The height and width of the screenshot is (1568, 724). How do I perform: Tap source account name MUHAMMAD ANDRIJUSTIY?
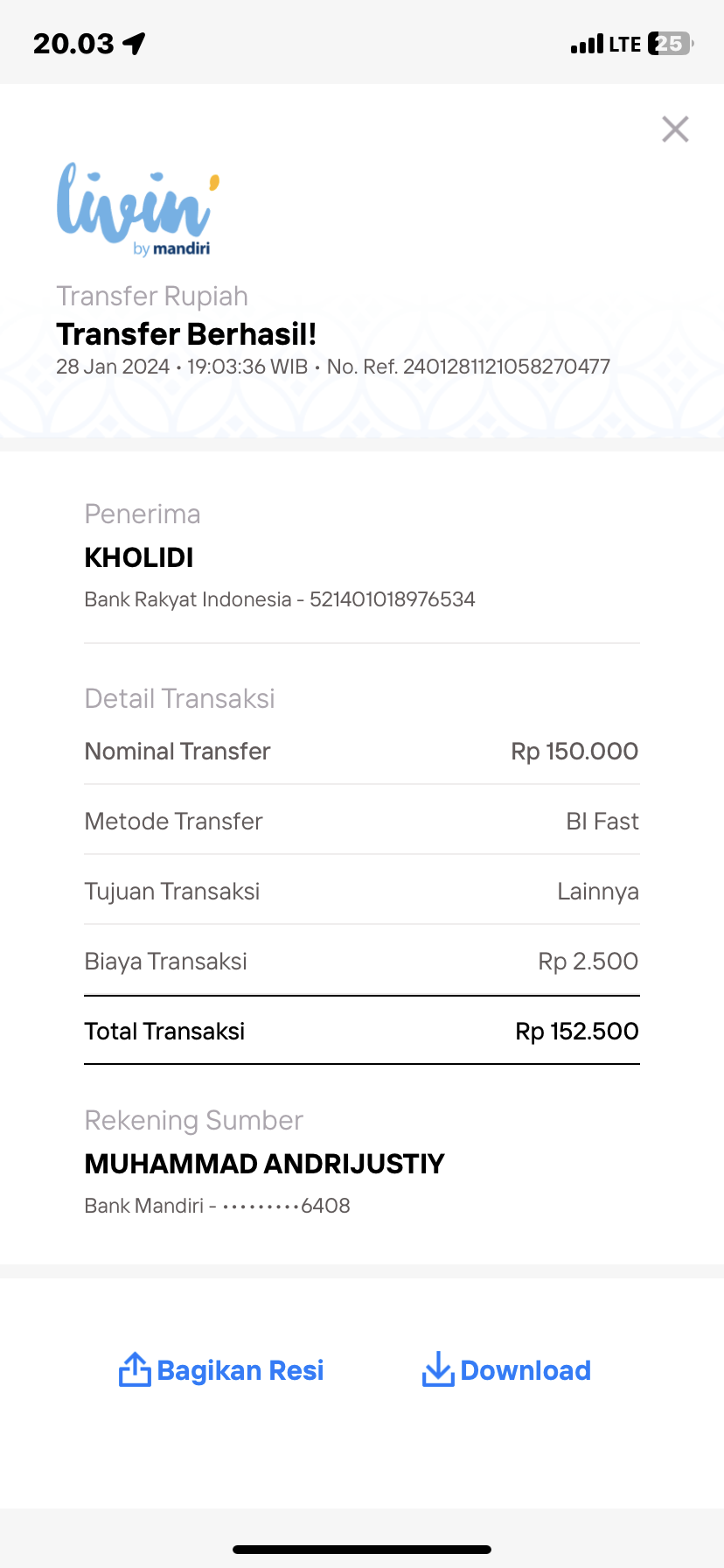265,1164
